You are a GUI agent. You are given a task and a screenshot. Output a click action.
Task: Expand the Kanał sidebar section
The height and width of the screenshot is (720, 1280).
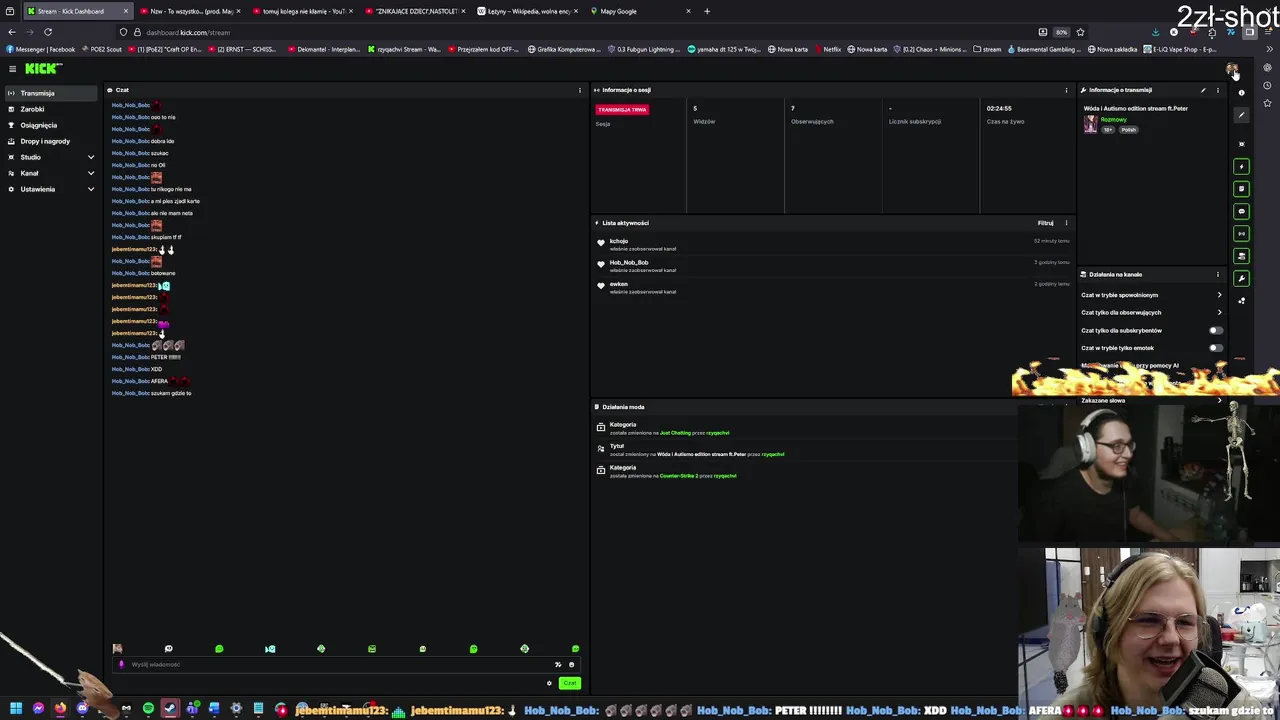coord(51,173)
